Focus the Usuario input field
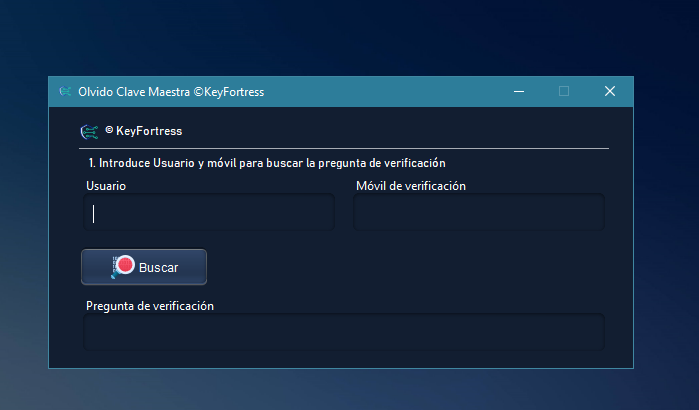The width and height of the screenshot is (699, 410). [x=208, y=213]
